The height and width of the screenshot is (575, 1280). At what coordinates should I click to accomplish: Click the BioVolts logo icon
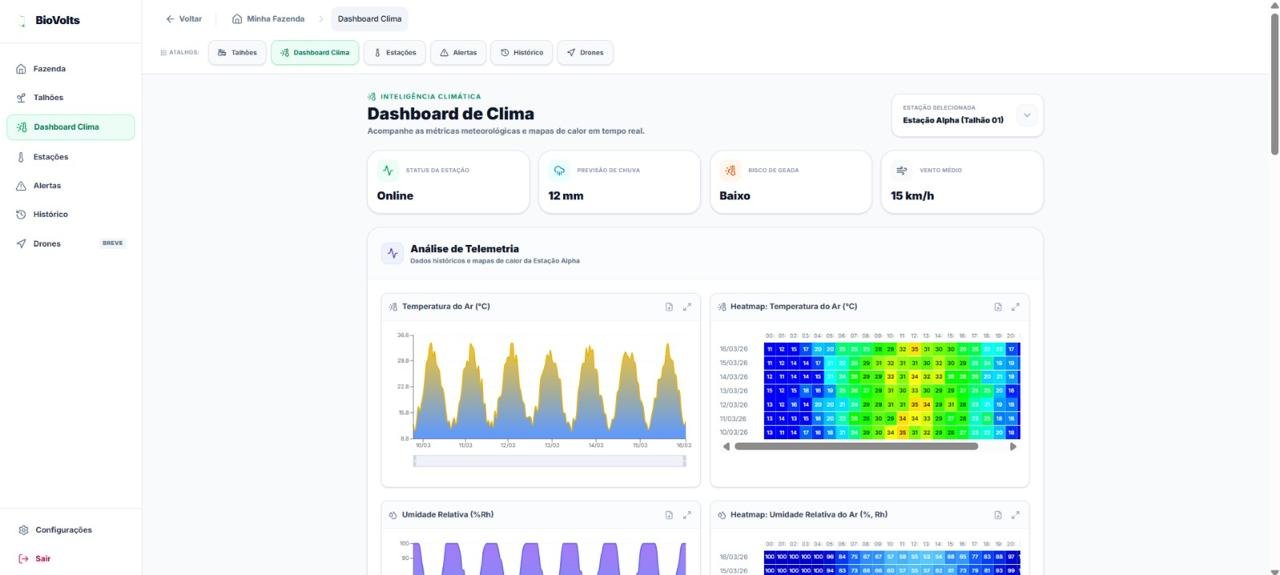coord(22,20)
